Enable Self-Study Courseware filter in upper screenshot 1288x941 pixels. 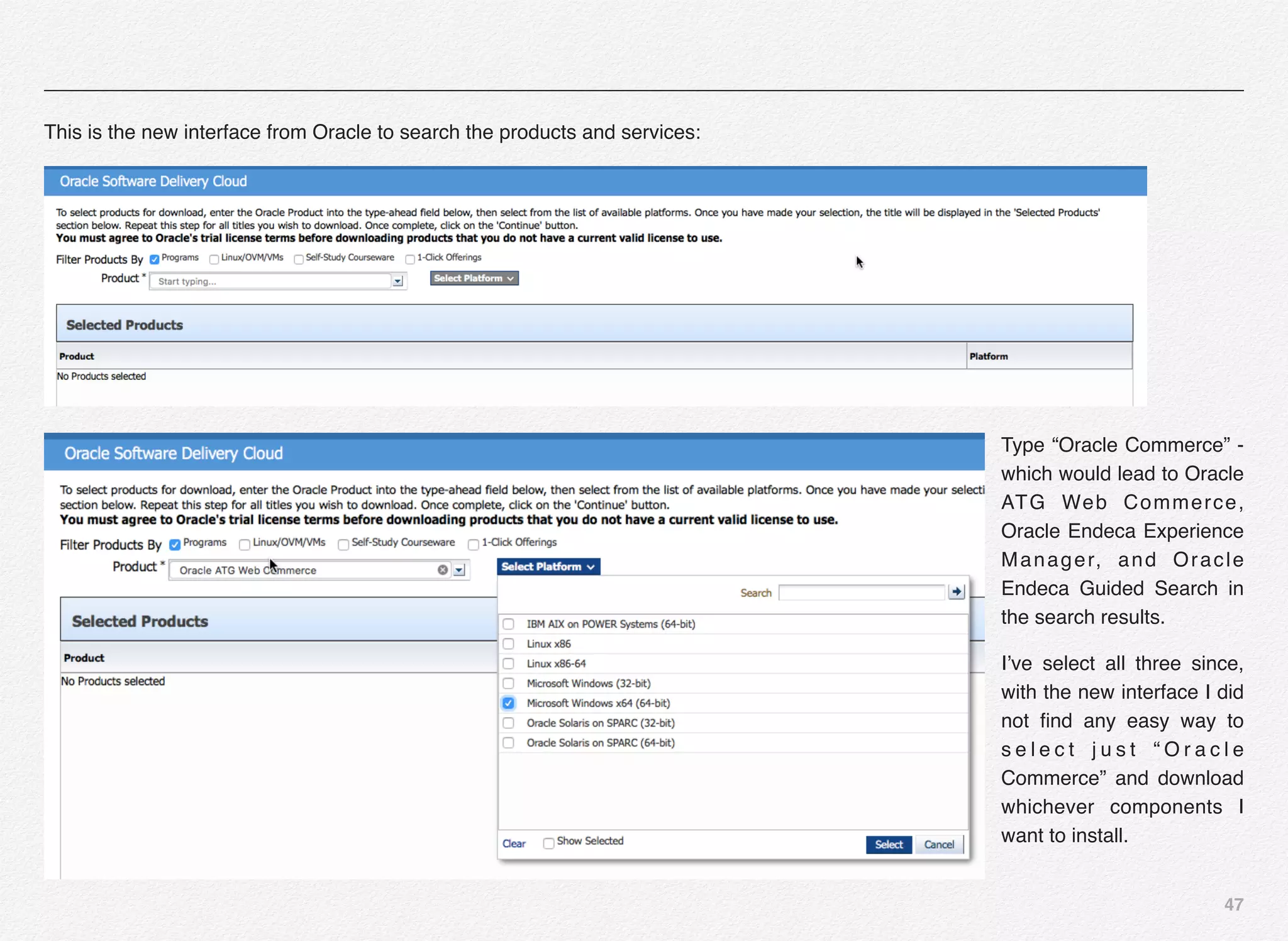tap(299, 259)
